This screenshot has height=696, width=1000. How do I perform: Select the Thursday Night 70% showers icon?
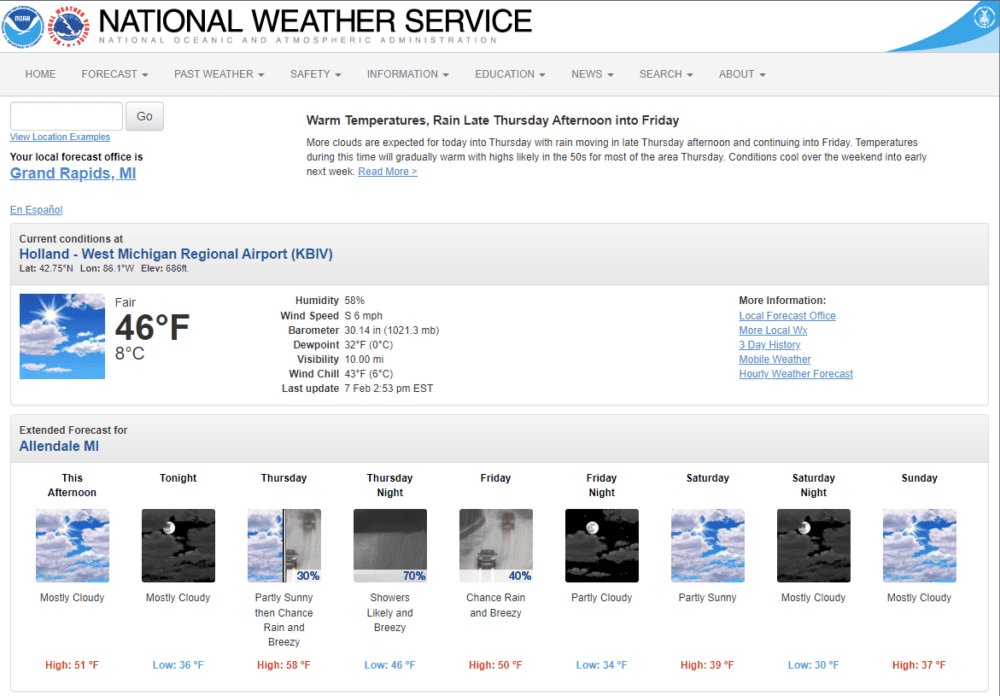[390, 545]
